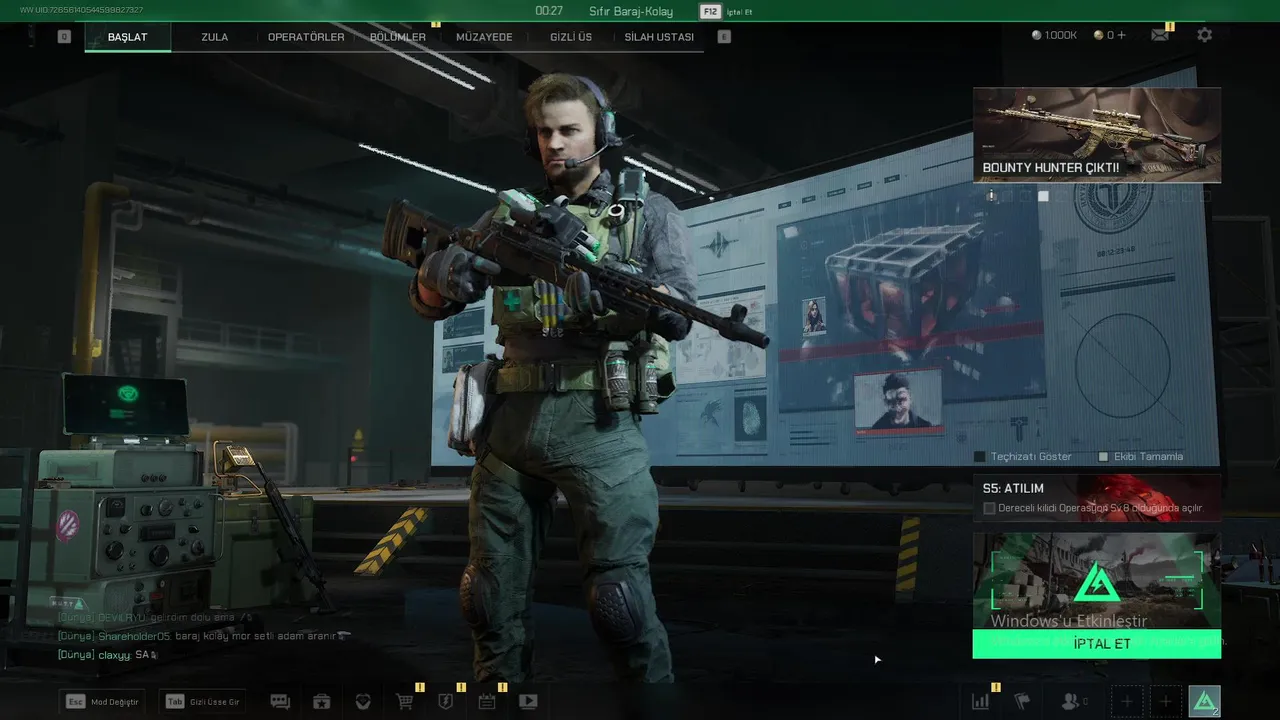Toggle Ekibi Tamamla checkbox
1280x720 pixels.
1103,457
